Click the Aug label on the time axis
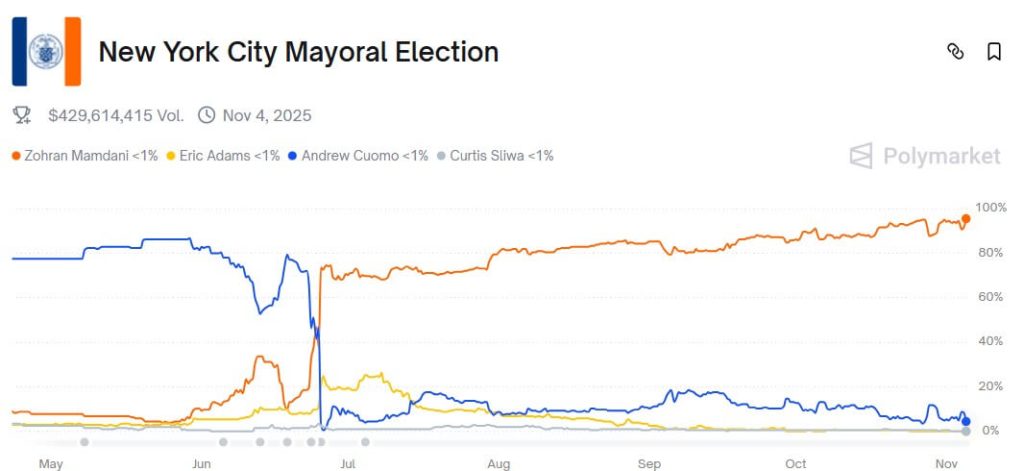Image resolution: width=1024 pixels, height=471 pixels. tap(498, 463)
